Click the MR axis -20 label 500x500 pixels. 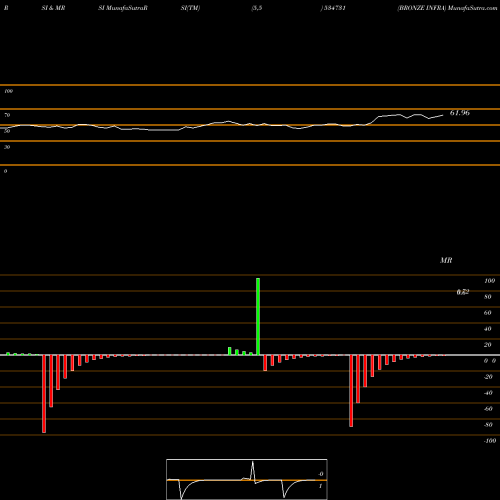coord(488,377)
